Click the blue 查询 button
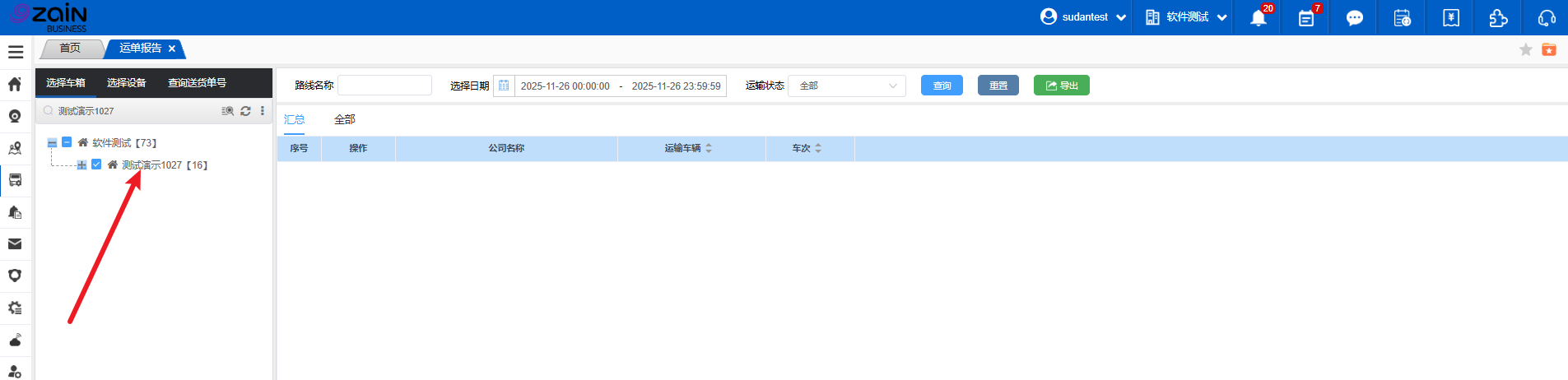 942,86
